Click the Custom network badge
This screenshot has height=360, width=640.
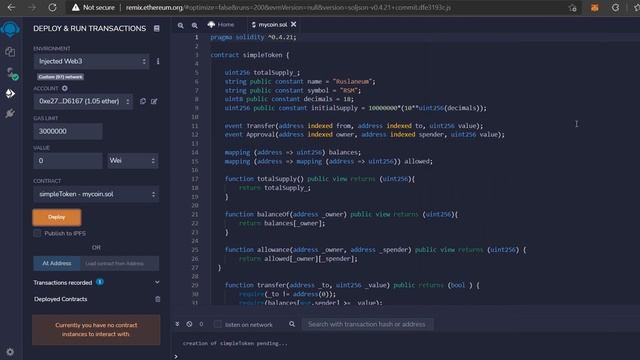tap(60, 77)
